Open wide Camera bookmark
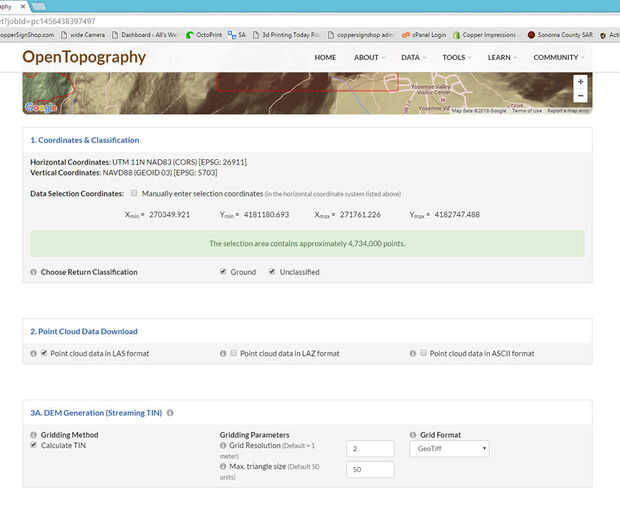The width and height of the screenshot is (620, 516). click(x=83, y=35)
